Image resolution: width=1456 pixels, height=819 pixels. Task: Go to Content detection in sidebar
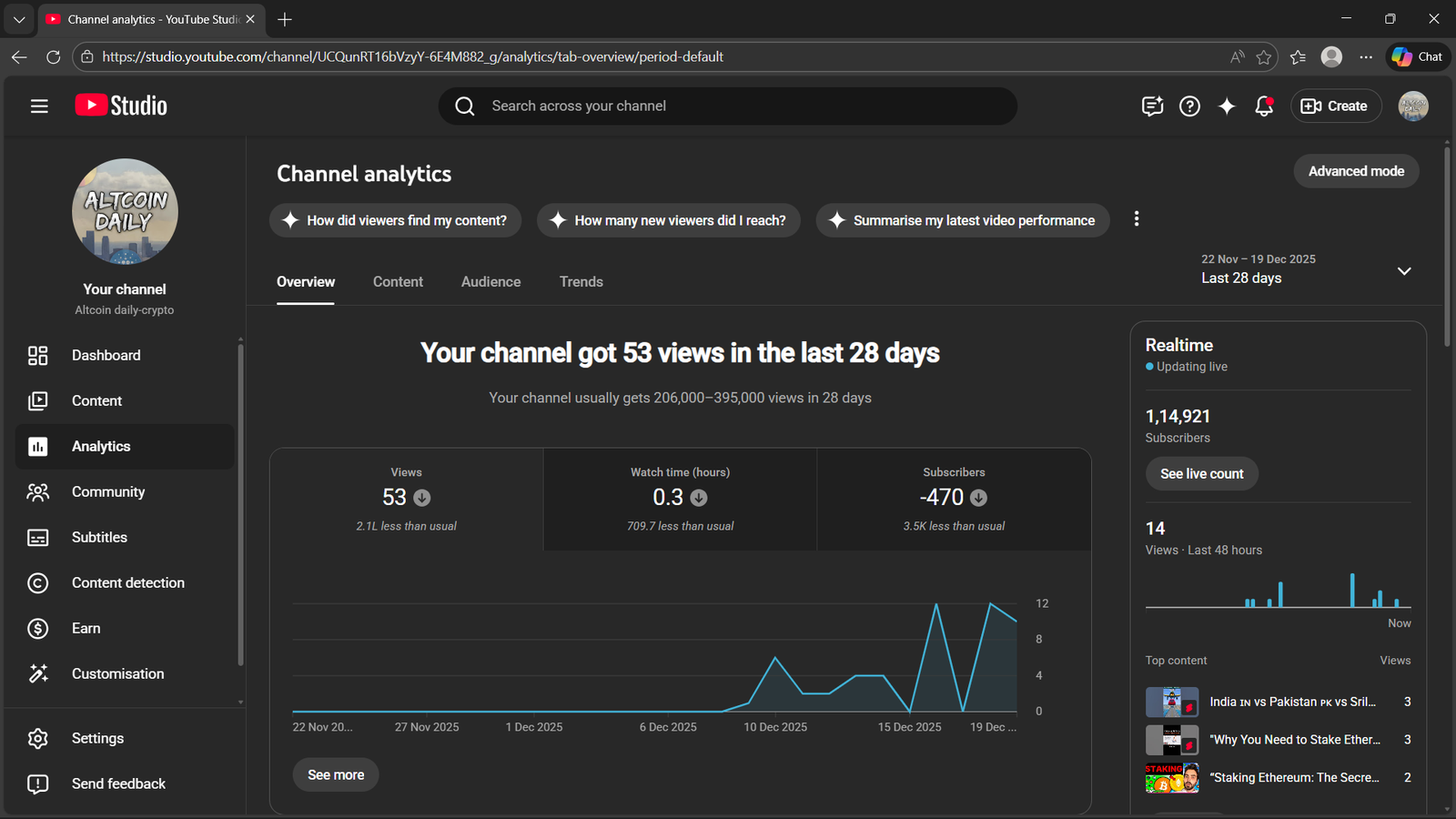[127, 583]
